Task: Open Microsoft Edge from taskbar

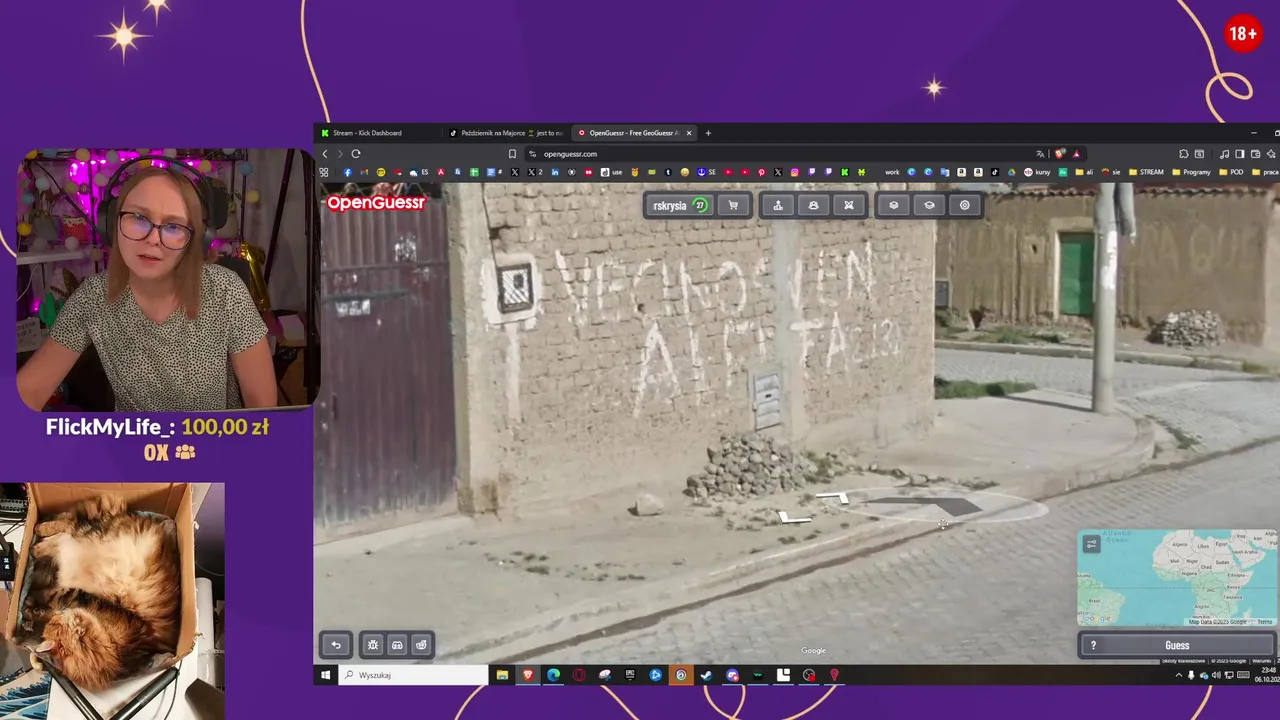Action: coord(553,675)
